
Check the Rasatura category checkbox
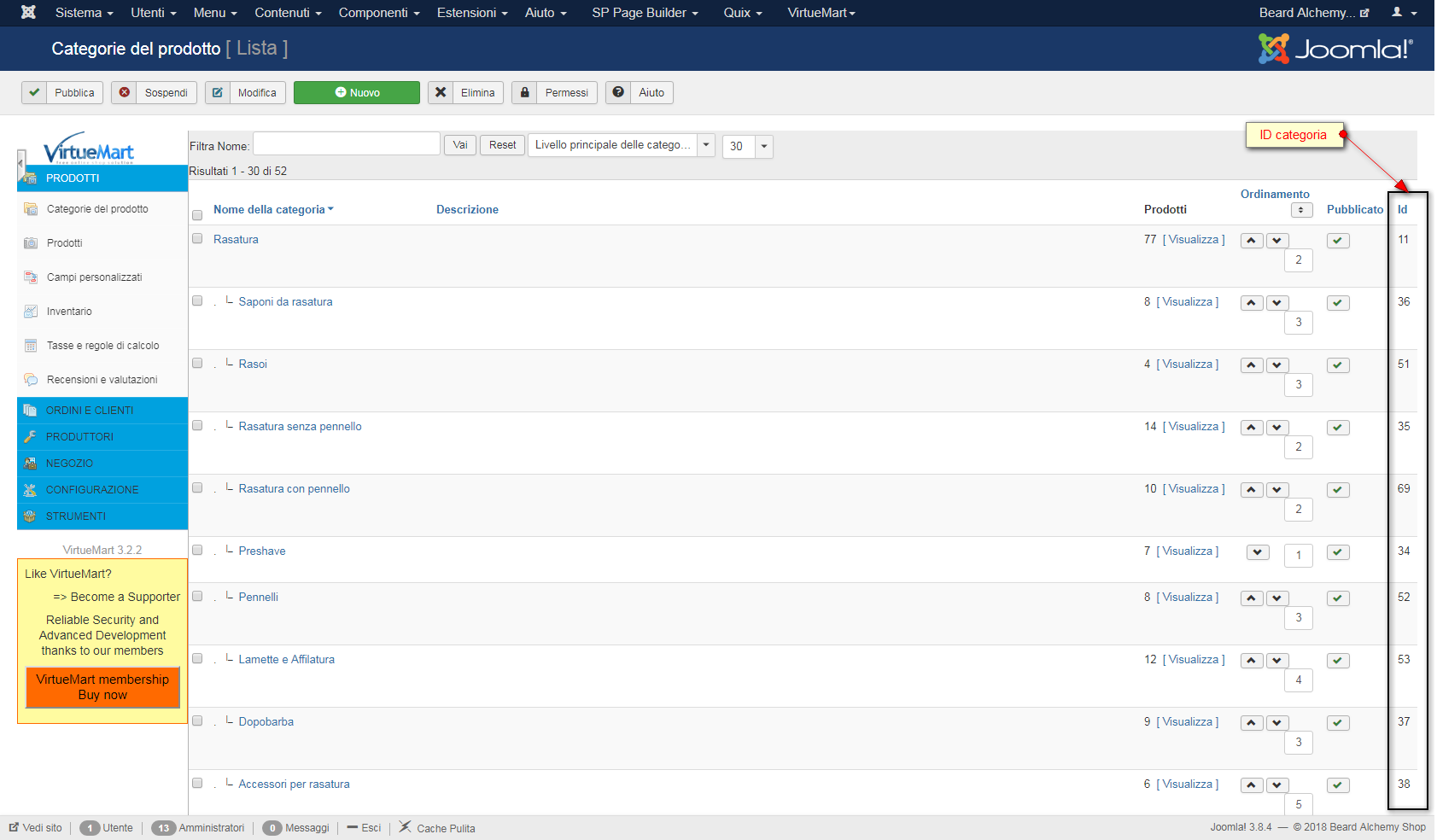pyautogui.click(x=197, y=239)
